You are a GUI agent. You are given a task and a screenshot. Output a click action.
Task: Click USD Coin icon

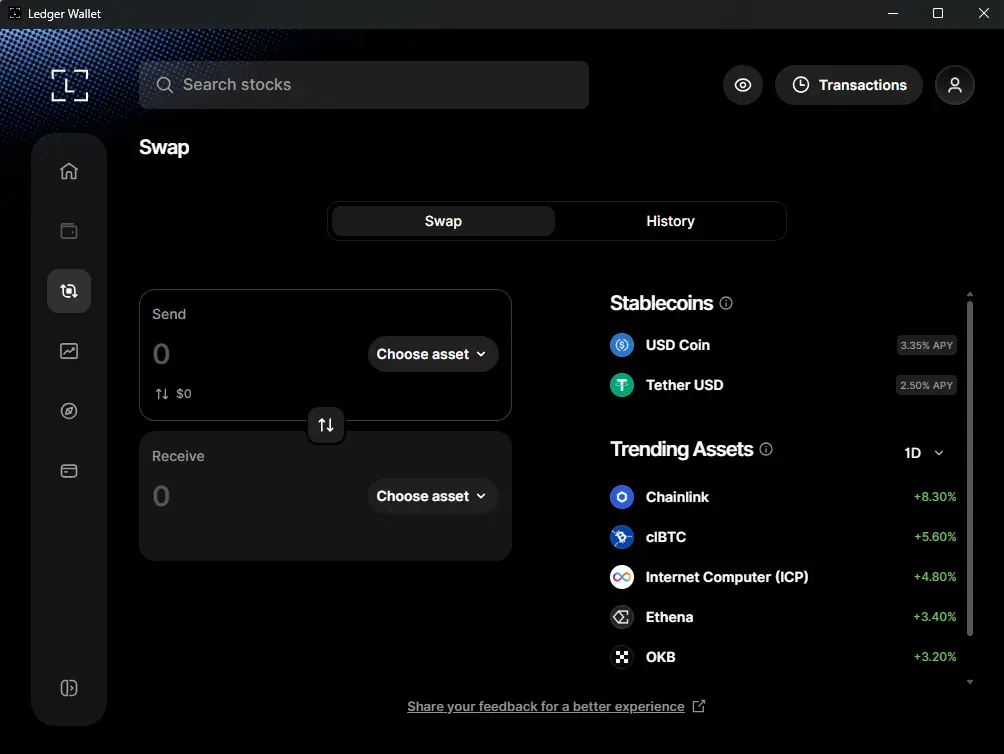point(622,345)
